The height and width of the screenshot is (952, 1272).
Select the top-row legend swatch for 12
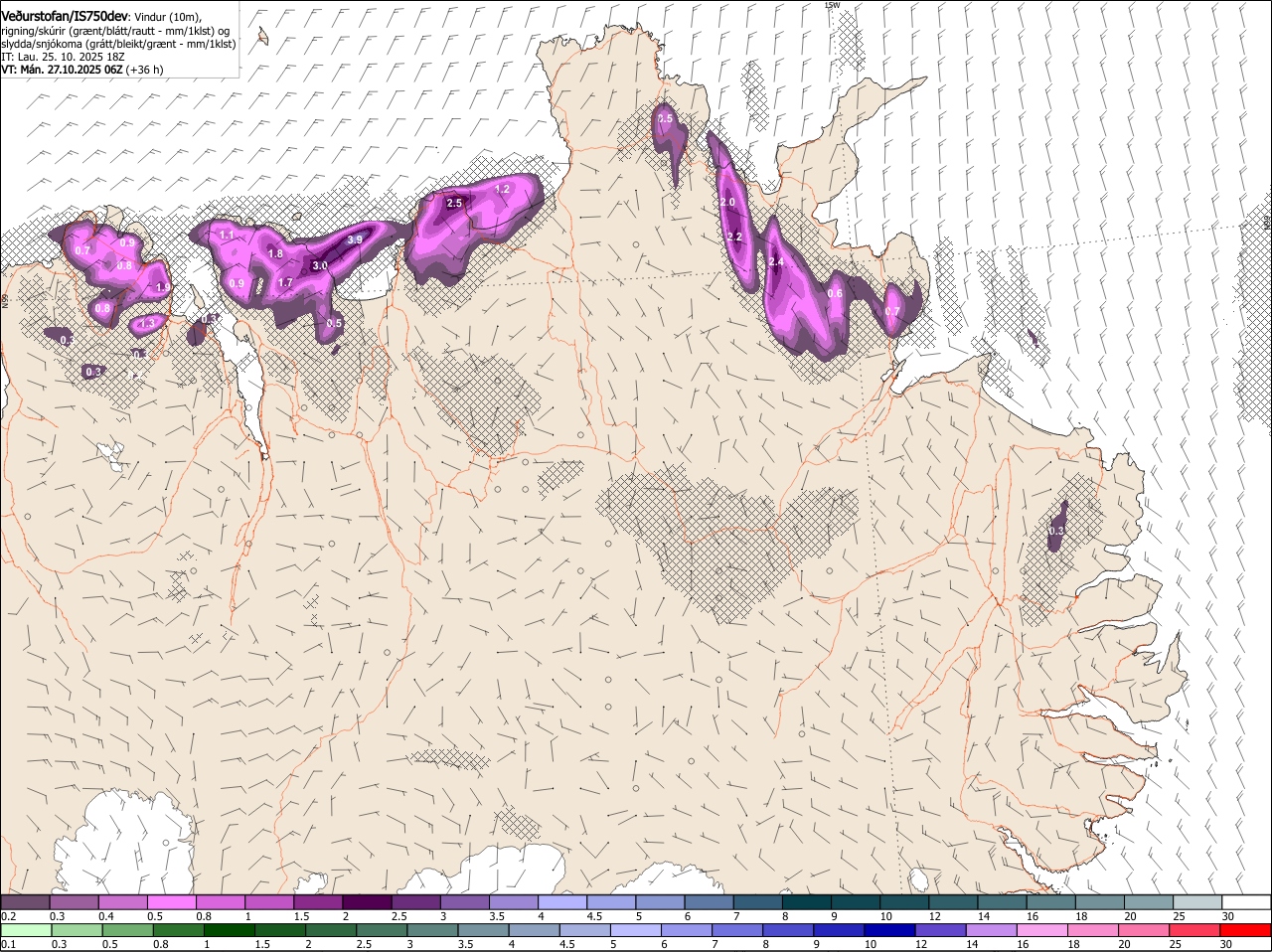pyautogui.click(x=954, y=901)
